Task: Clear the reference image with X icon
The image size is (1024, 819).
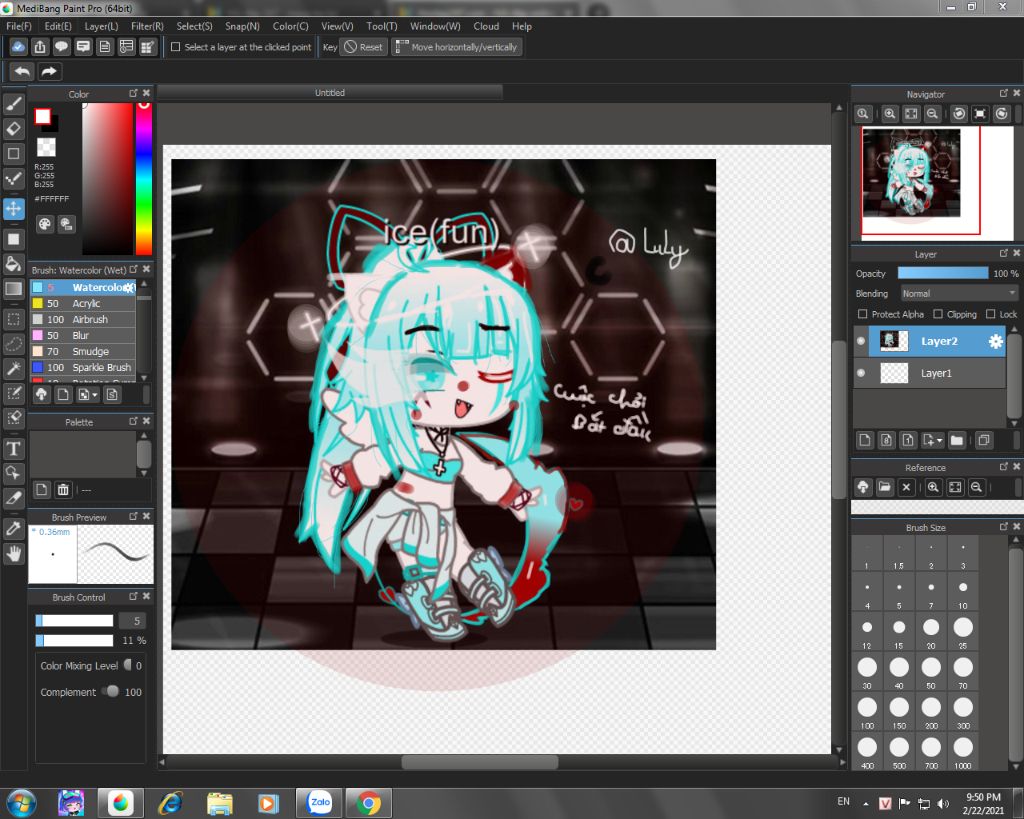Action: coord(906,487)
